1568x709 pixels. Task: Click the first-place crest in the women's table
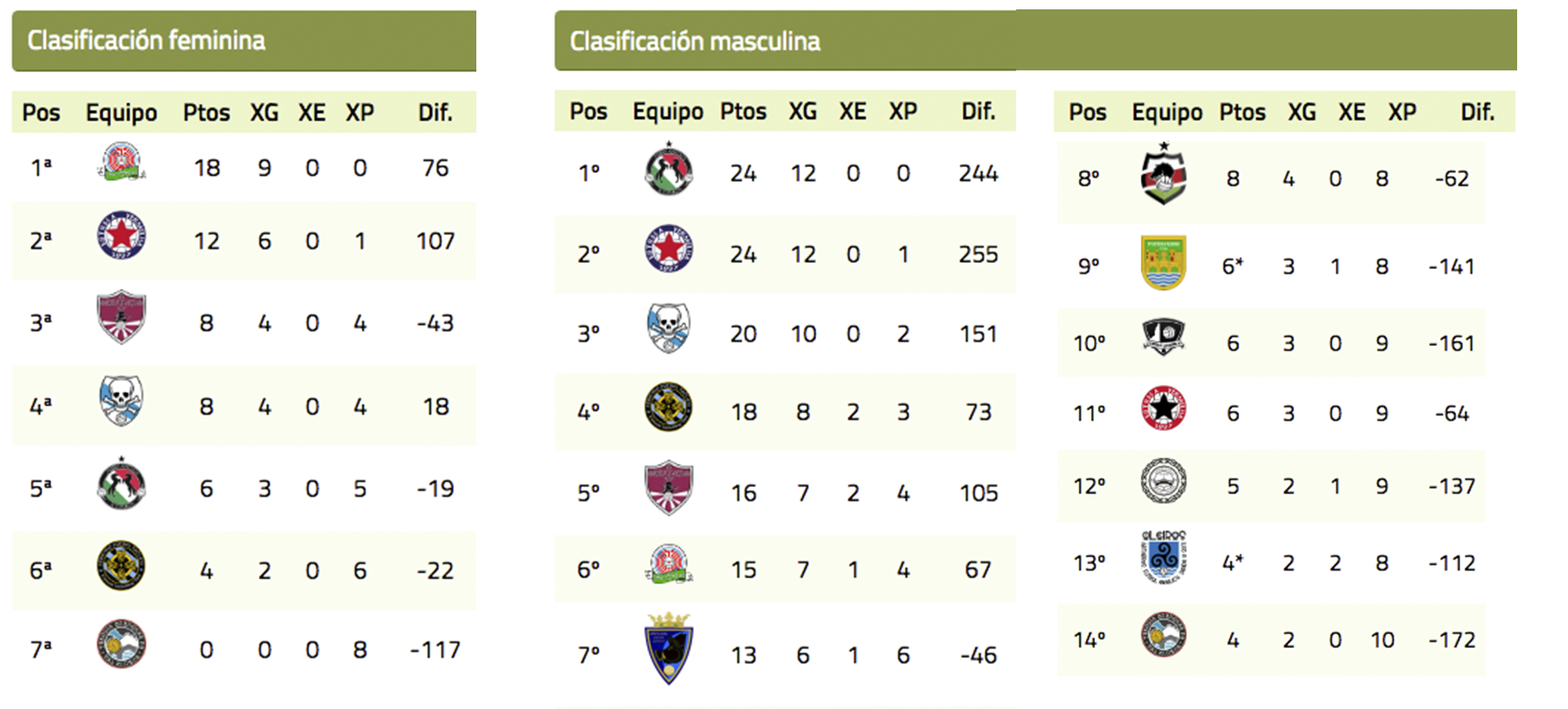click(x=121, y=163)
